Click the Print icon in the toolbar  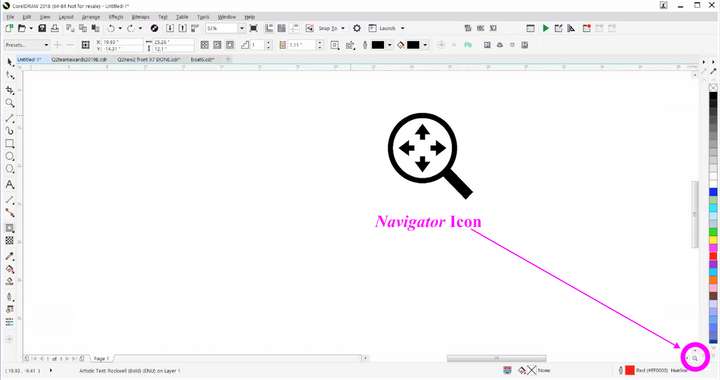pos(55,28)
